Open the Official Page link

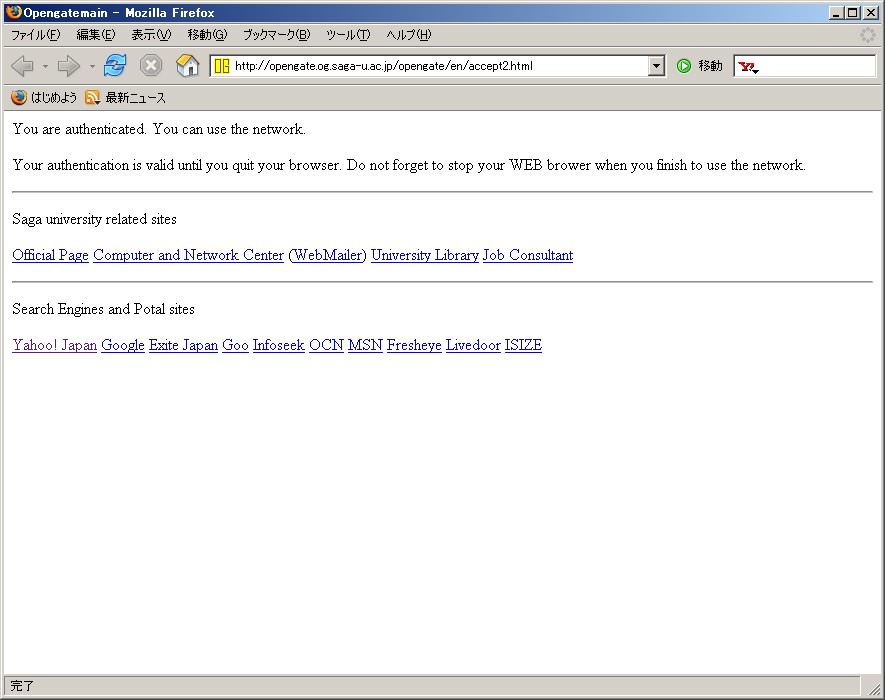click(50, 255)
